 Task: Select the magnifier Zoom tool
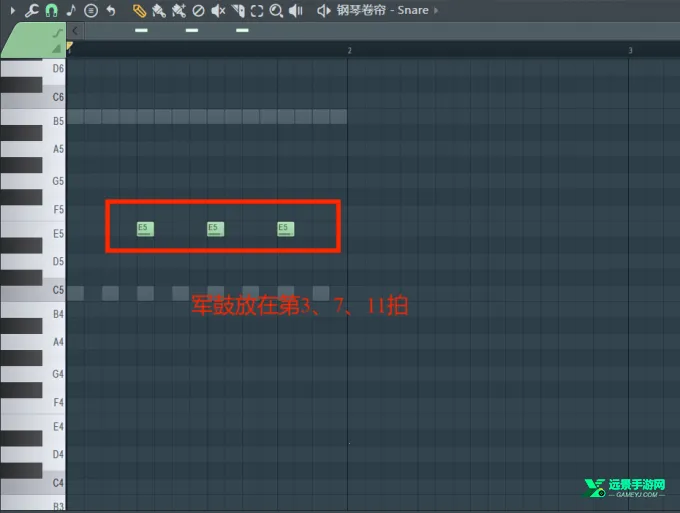(276, 10)
